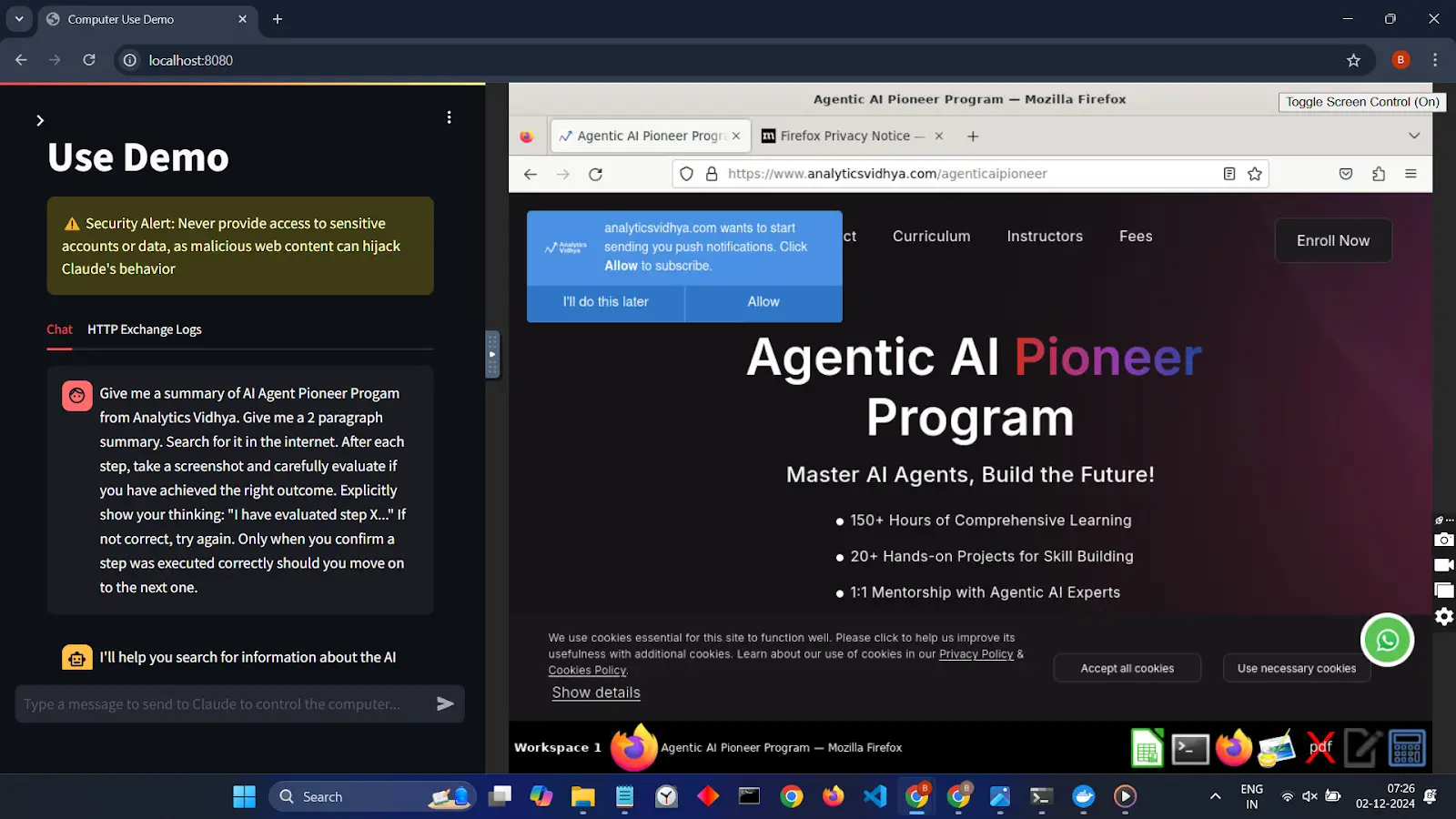Open the Windows Start menu

pos(244,796)
